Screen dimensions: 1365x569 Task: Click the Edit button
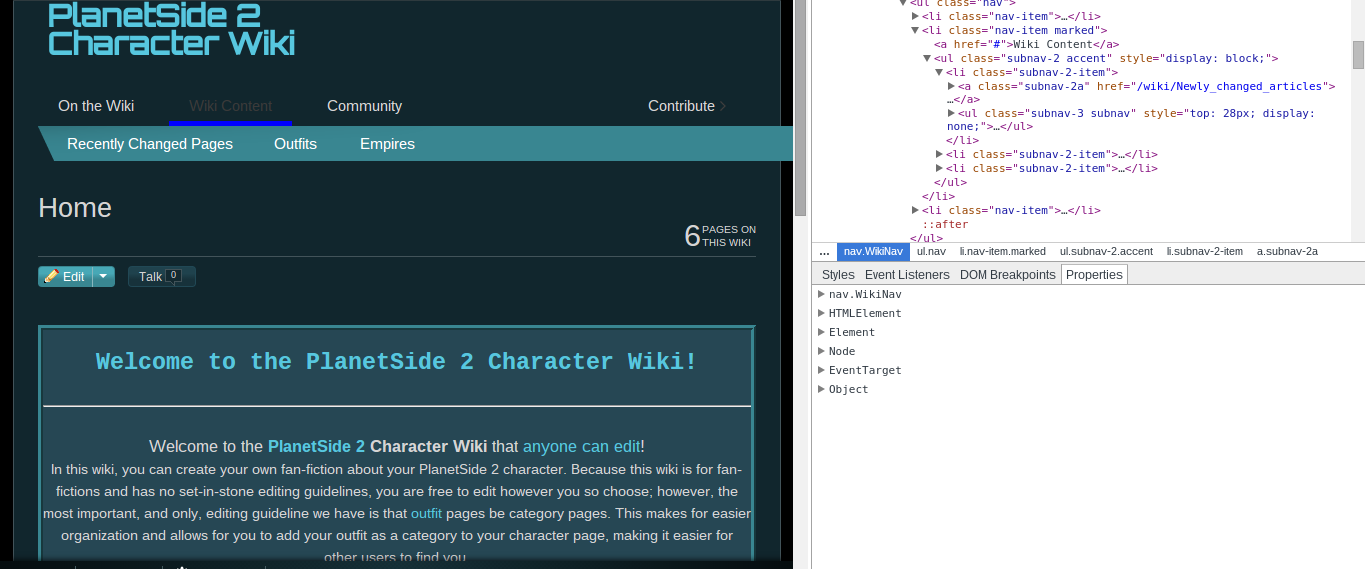65,277
